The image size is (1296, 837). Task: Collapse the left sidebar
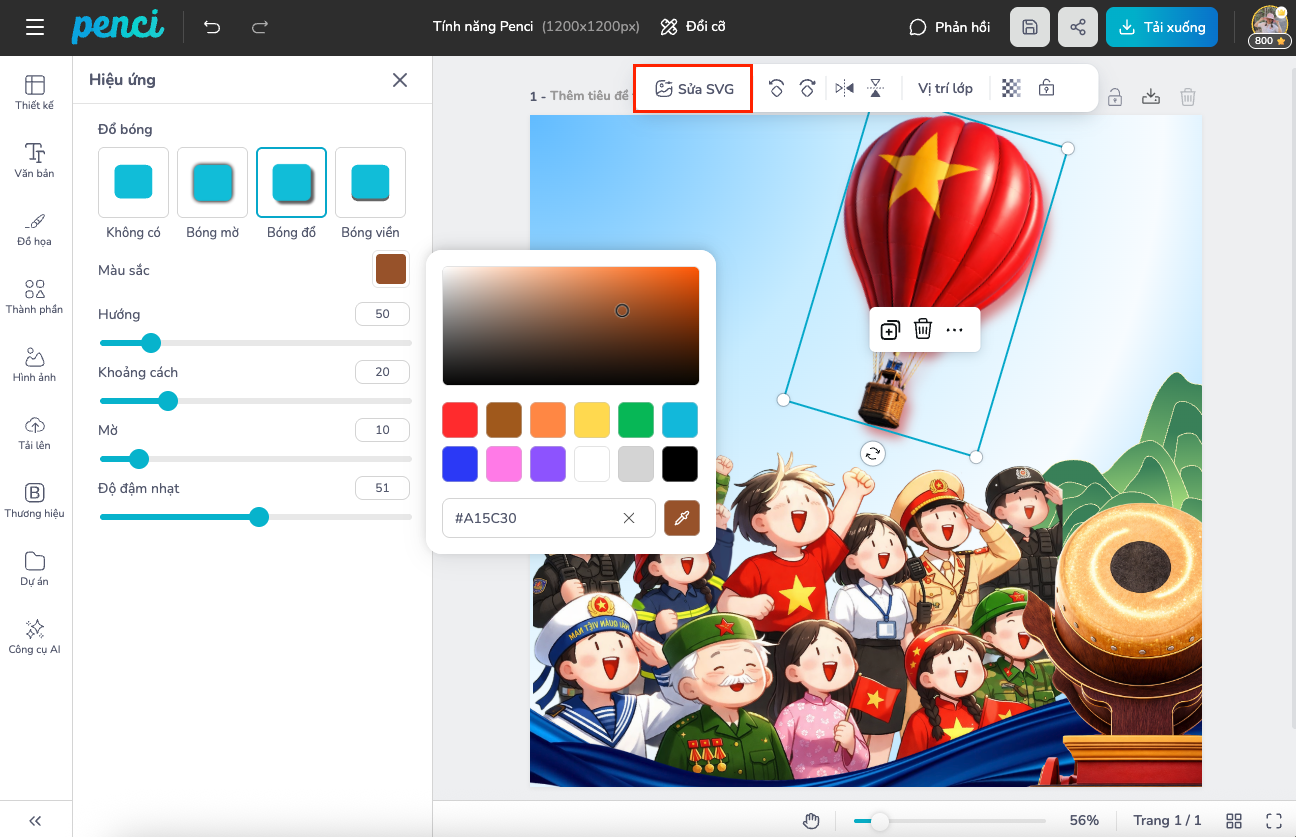(x=35, y=821)
